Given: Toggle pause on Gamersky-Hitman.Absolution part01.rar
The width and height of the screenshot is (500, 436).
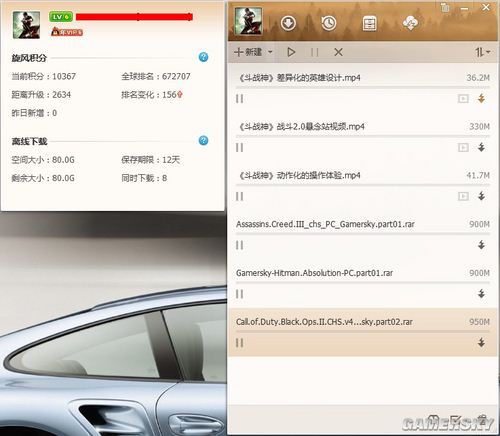Looking at the screenshot, I should (x=239, y=294).
